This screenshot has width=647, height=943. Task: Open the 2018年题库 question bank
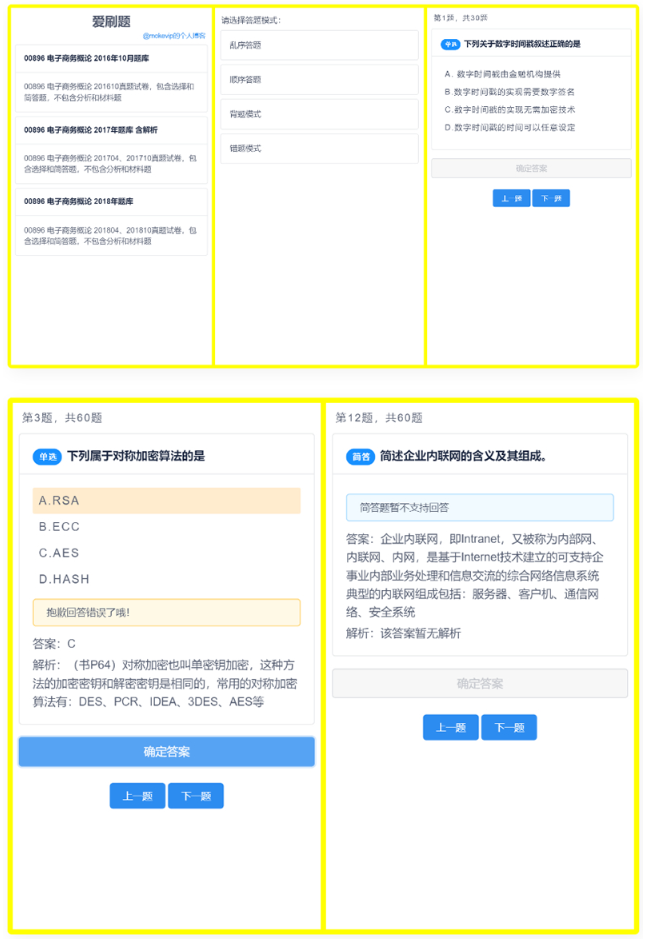point(111,201)
